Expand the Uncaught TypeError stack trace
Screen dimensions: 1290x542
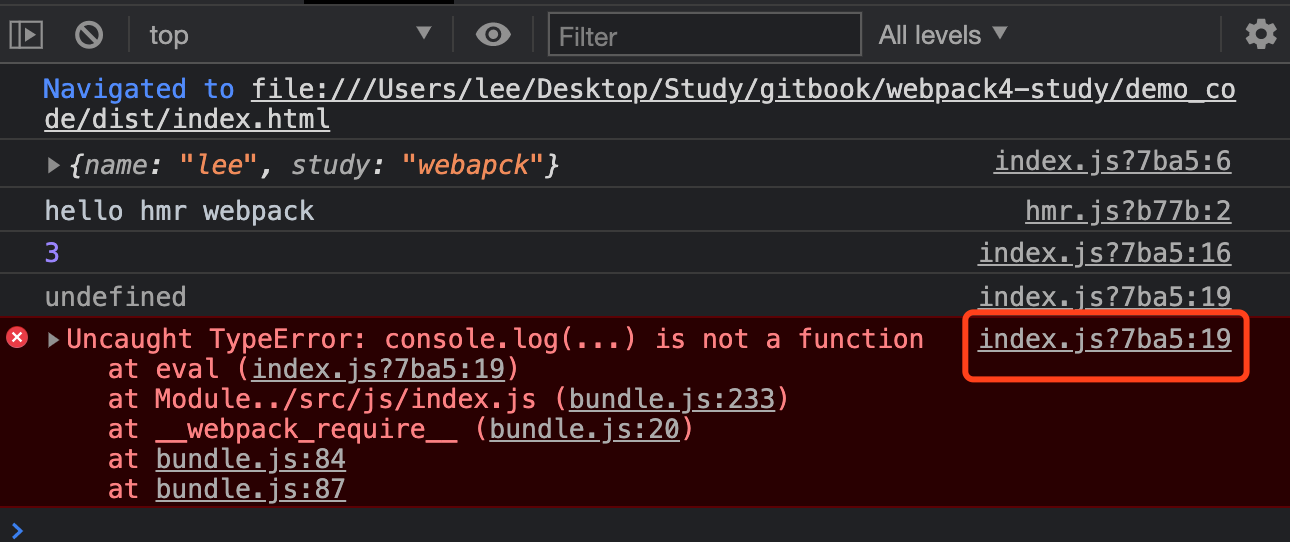click(54, 339)
